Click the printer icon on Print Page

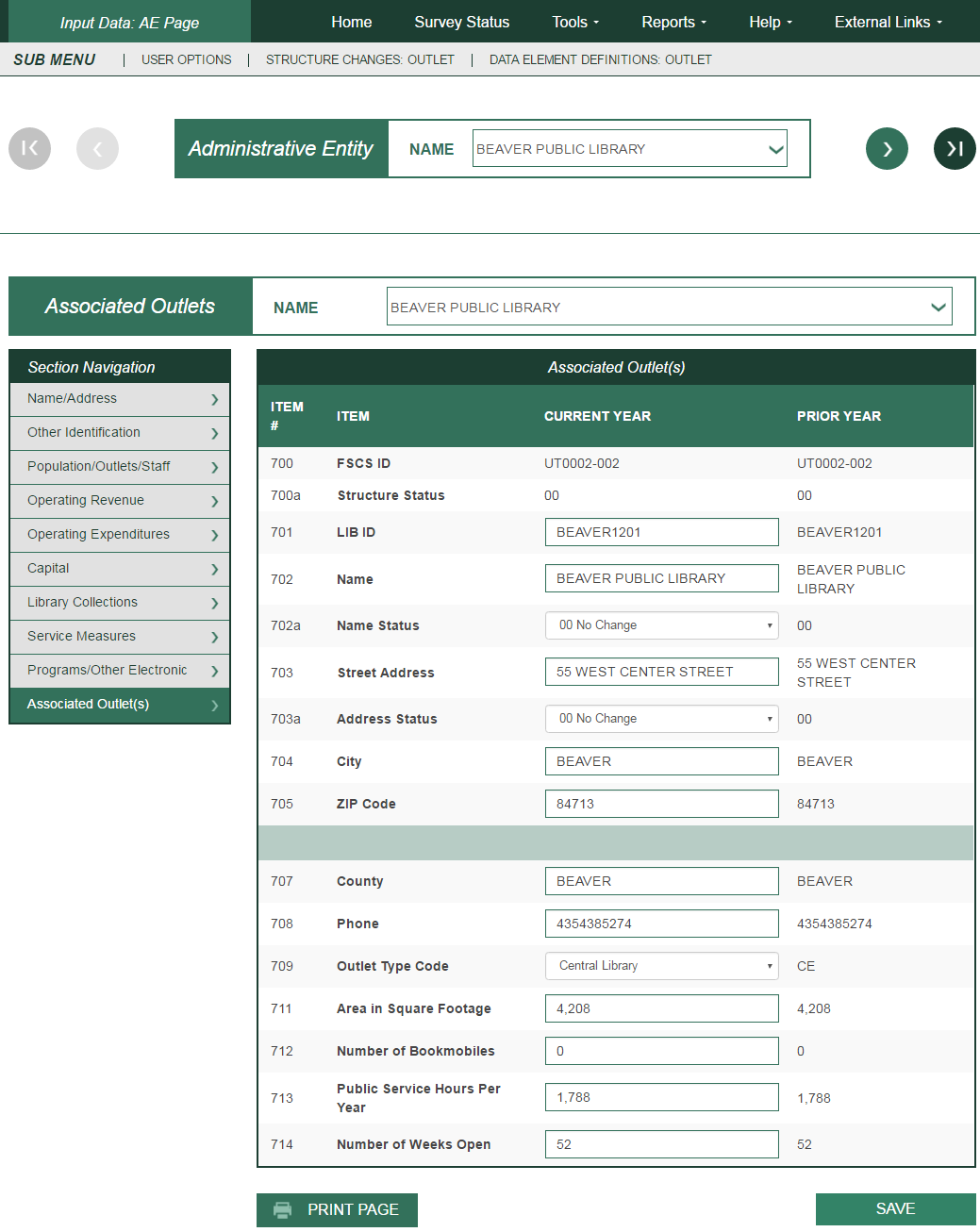click(282, 1209)
